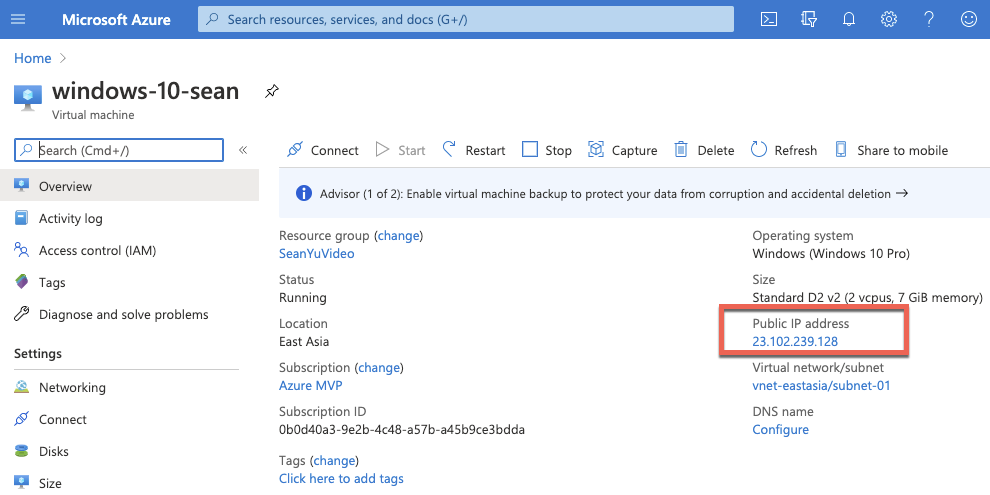The height and width of the screenshot is (495, 990).
Task: Open the directory and subscription filter icon
Action: point(809,19)
